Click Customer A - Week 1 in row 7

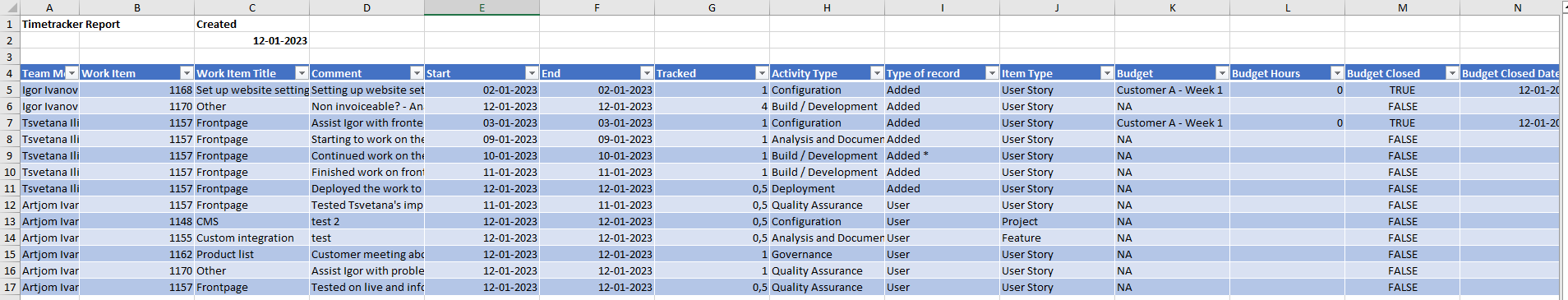(1172, 122)
